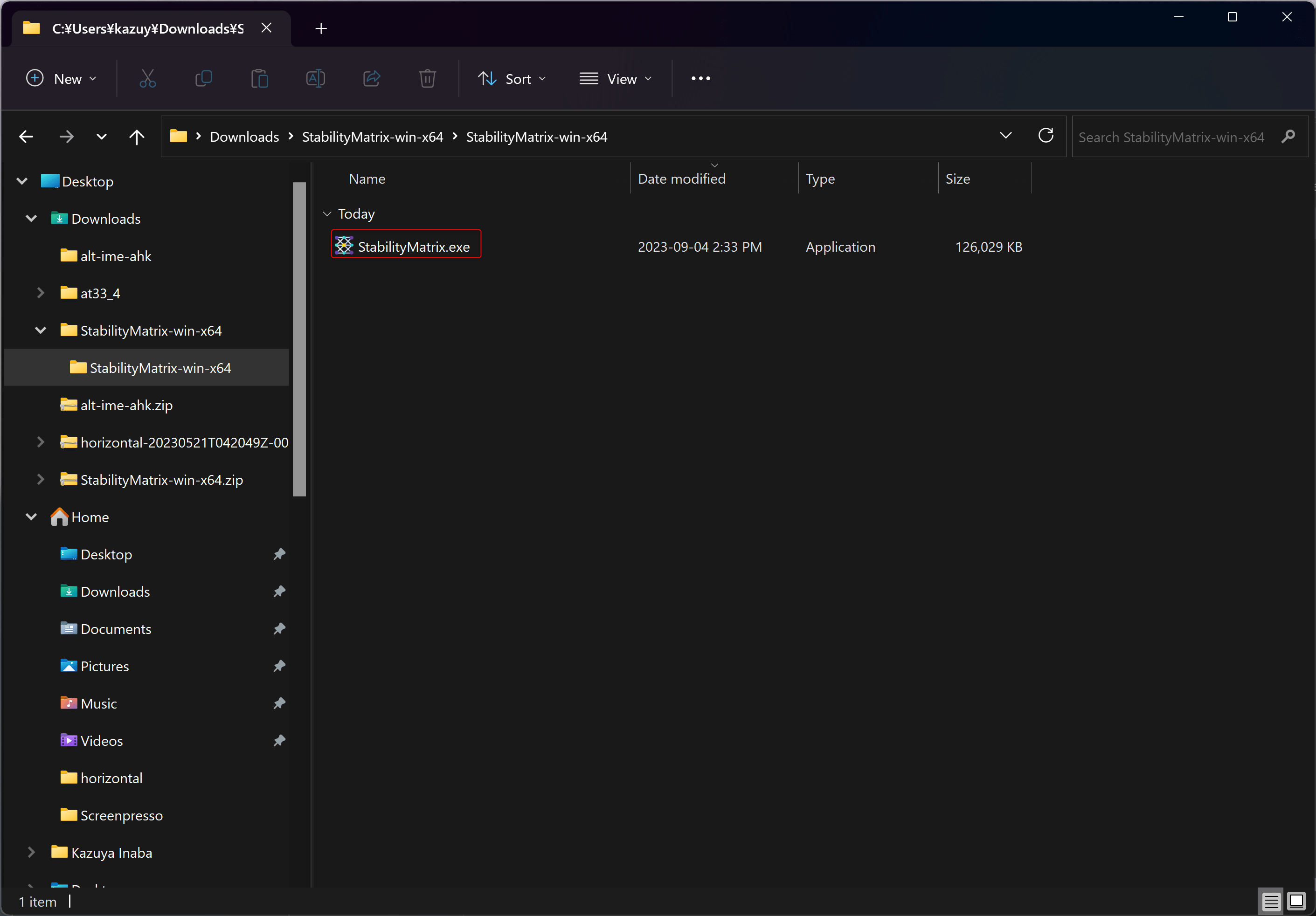The image size is (1316, 916).
Task: Click the Share icon in toolbar
Action: point(371,78)
